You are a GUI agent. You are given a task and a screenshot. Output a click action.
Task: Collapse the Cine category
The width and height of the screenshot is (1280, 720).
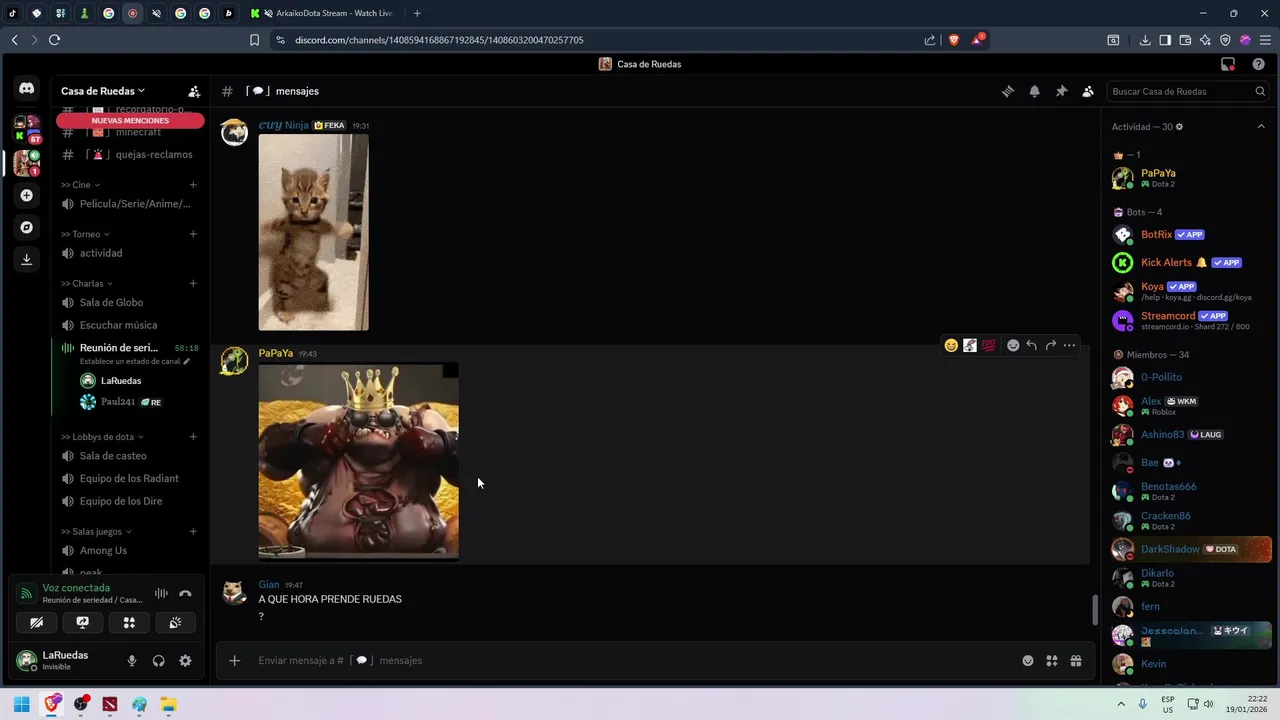coord(80,185)
